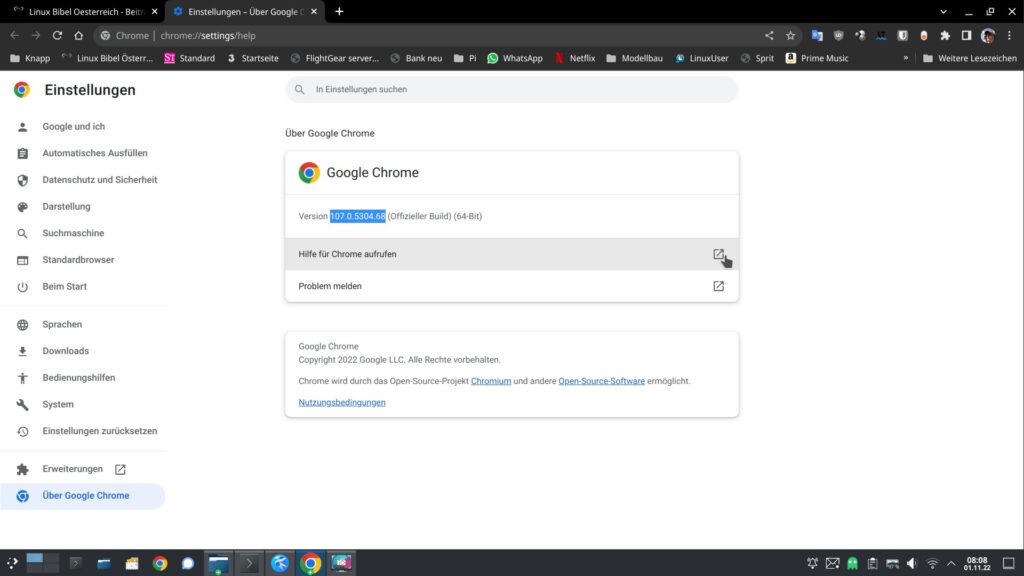This screenshot has width=1024, height=576.
Task: Open the Pi bookmark folder
Action: [x=465, y=58]
